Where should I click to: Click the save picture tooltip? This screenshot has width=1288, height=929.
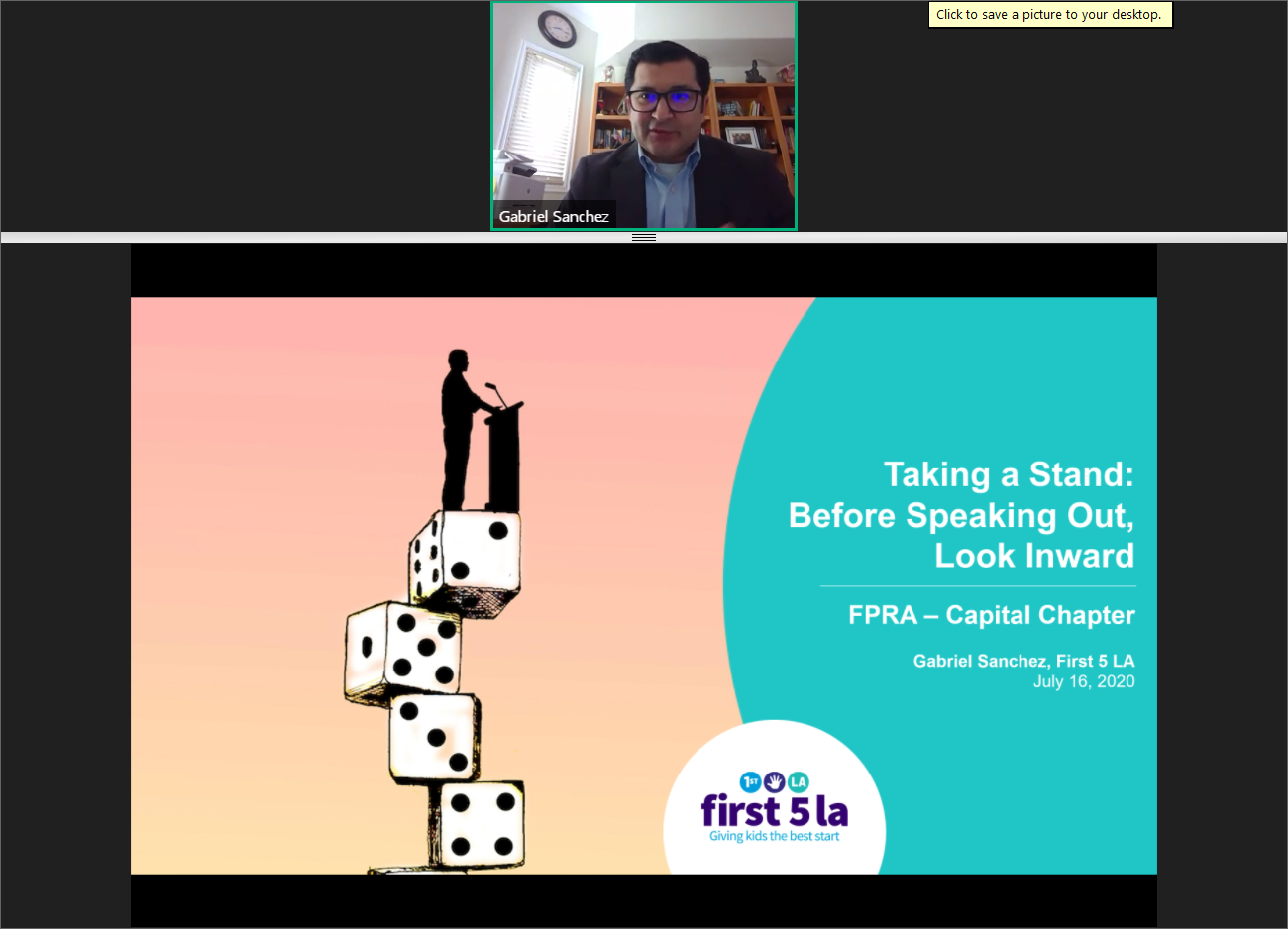(x=1049, y=15)
